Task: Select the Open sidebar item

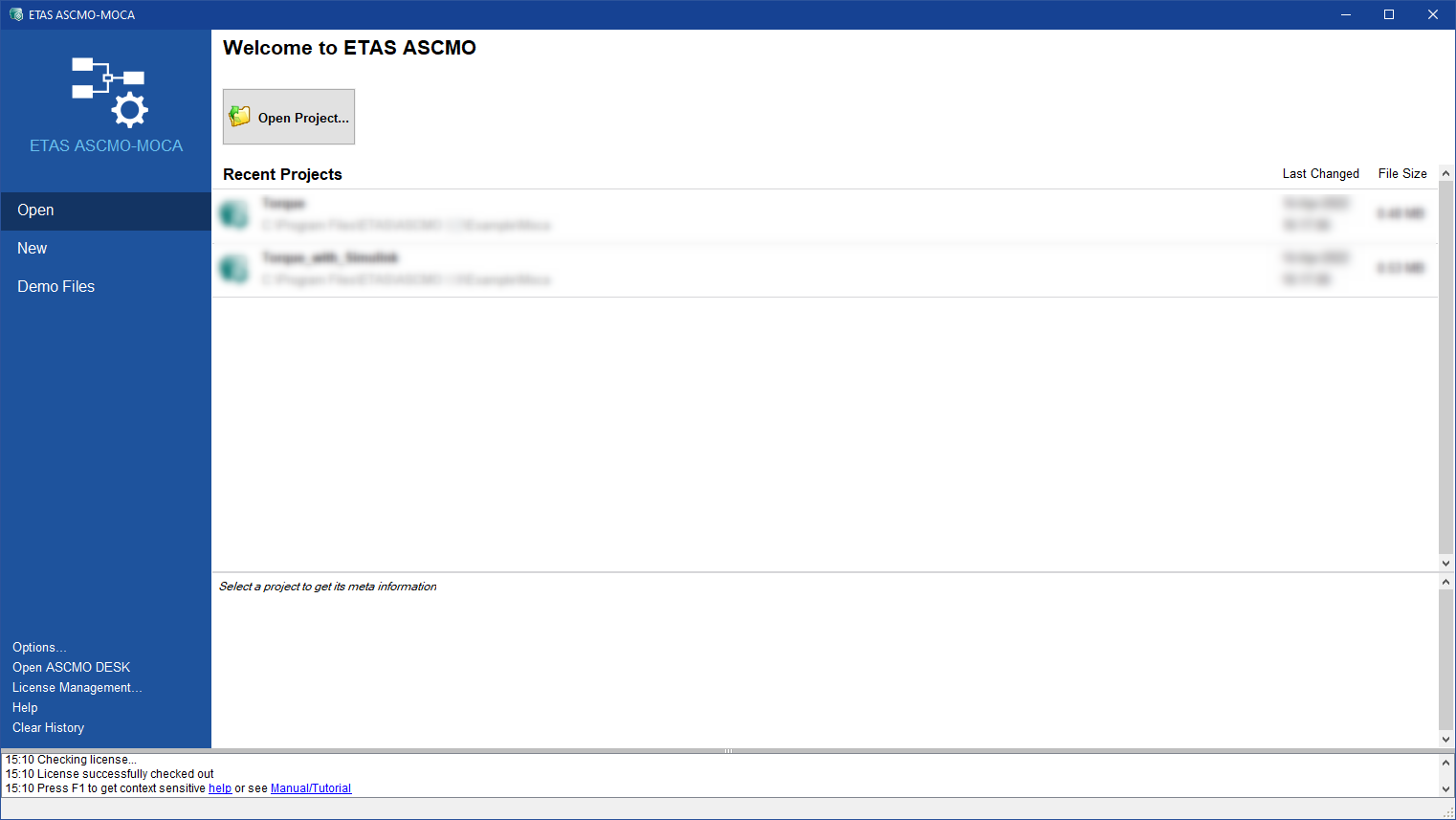Action: tap(35, 211)
